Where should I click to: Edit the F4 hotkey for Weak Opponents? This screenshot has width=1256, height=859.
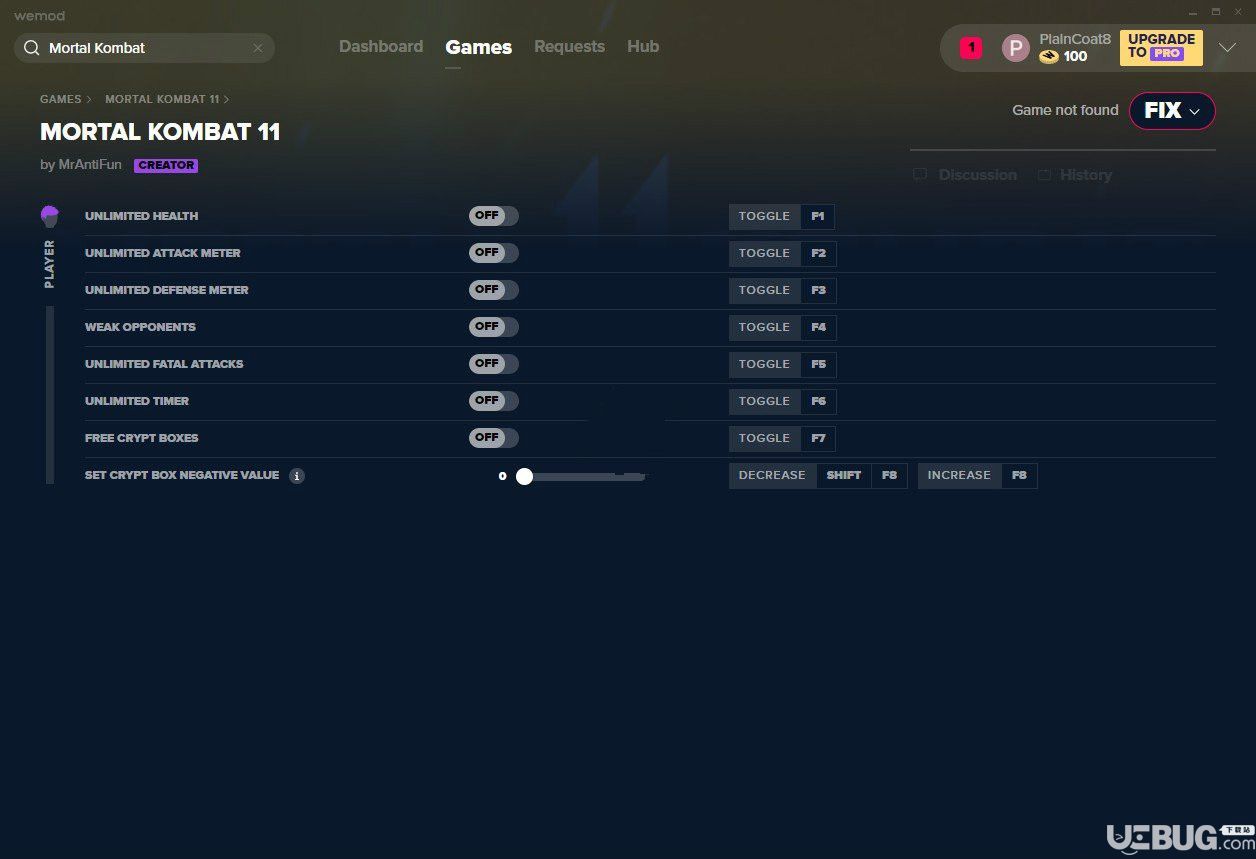(x=818, y=327)
